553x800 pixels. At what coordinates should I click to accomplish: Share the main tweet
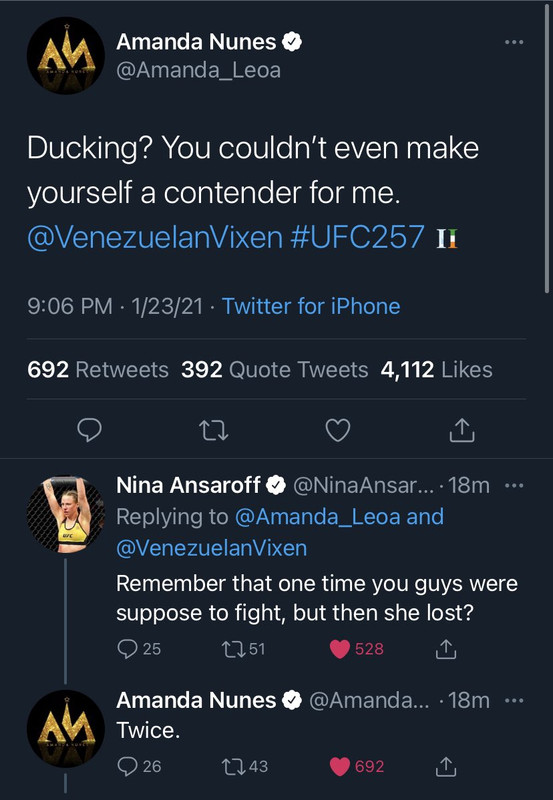coord(462,430)
